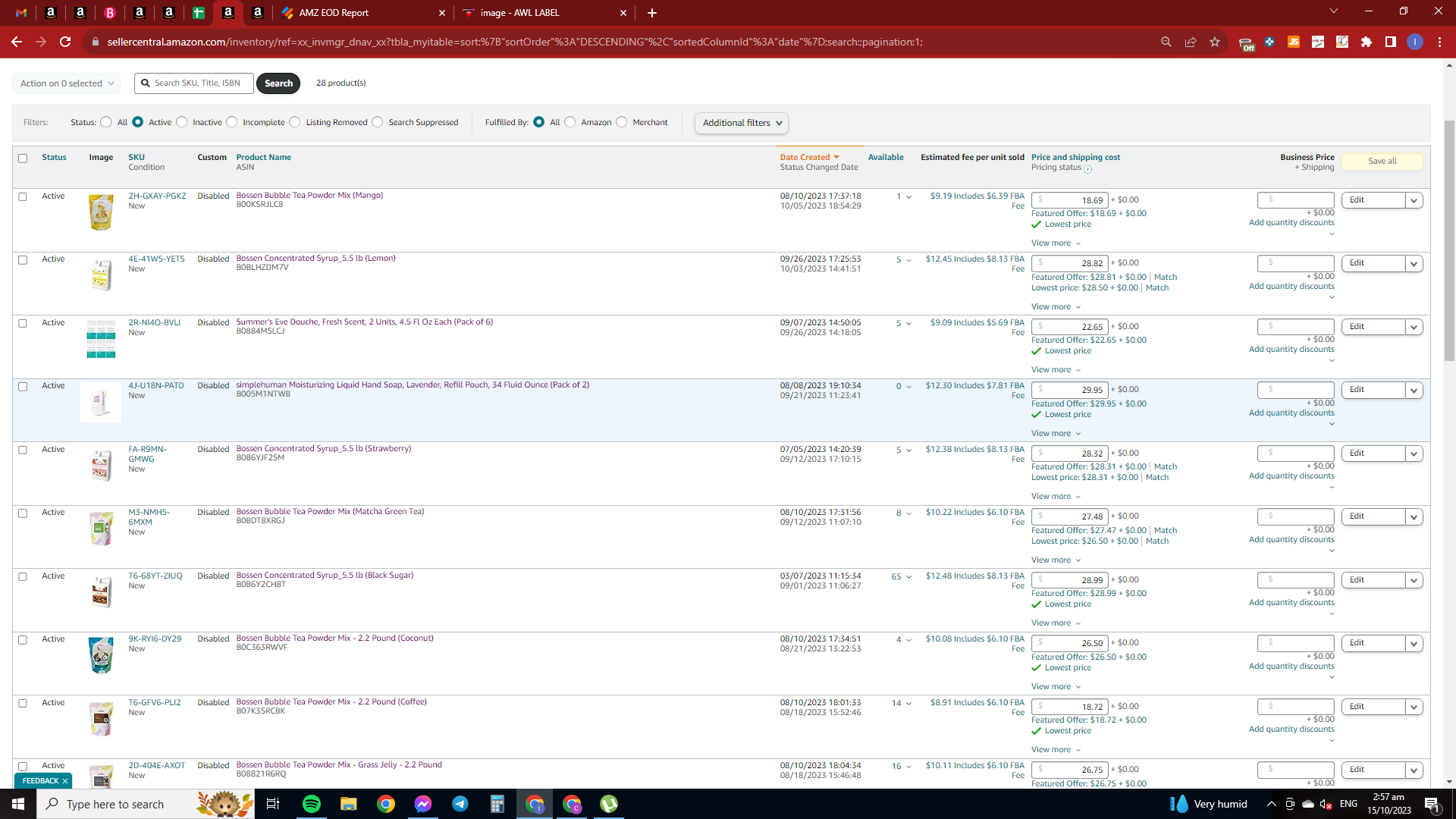This screenshot has width=1456, height=819.
Task: Open Task View on the taskbar
Action: (x=273, y=804)
